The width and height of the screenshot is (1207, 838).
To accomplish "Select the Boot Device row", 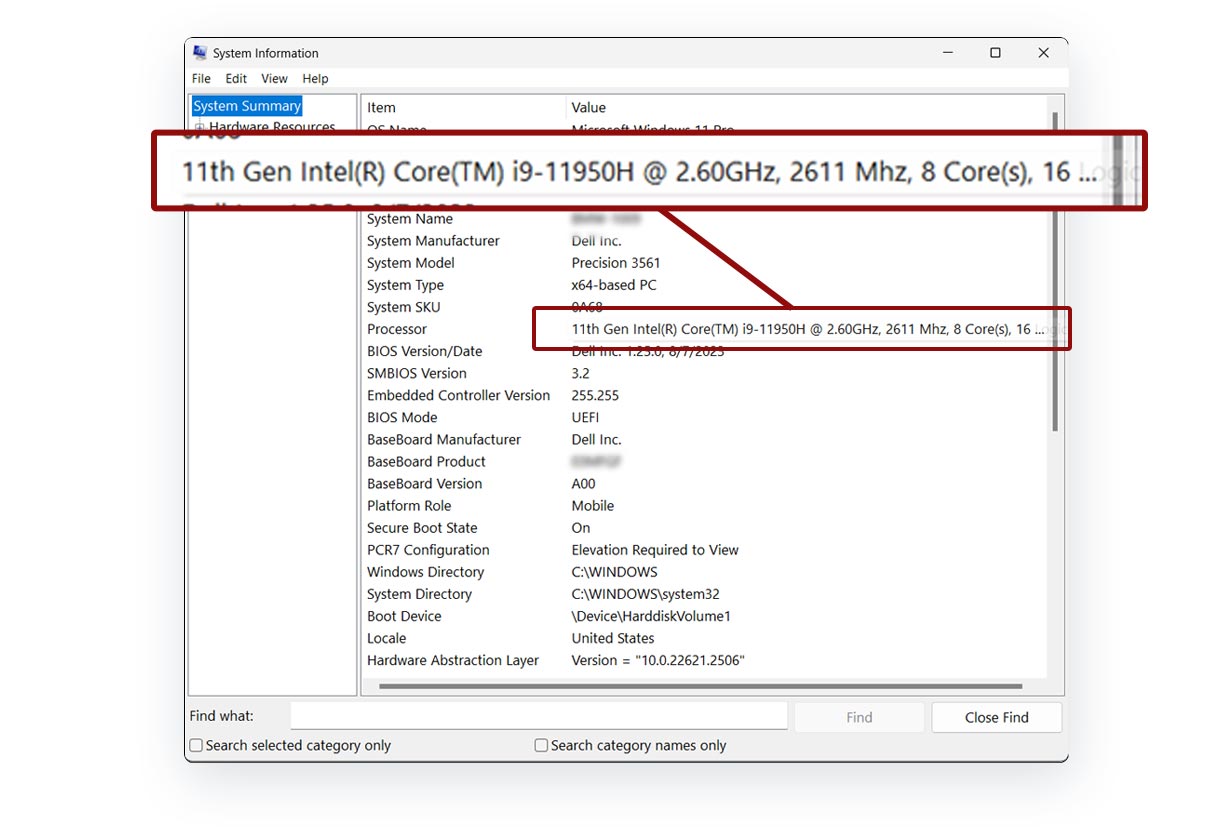I will point(704,616).
